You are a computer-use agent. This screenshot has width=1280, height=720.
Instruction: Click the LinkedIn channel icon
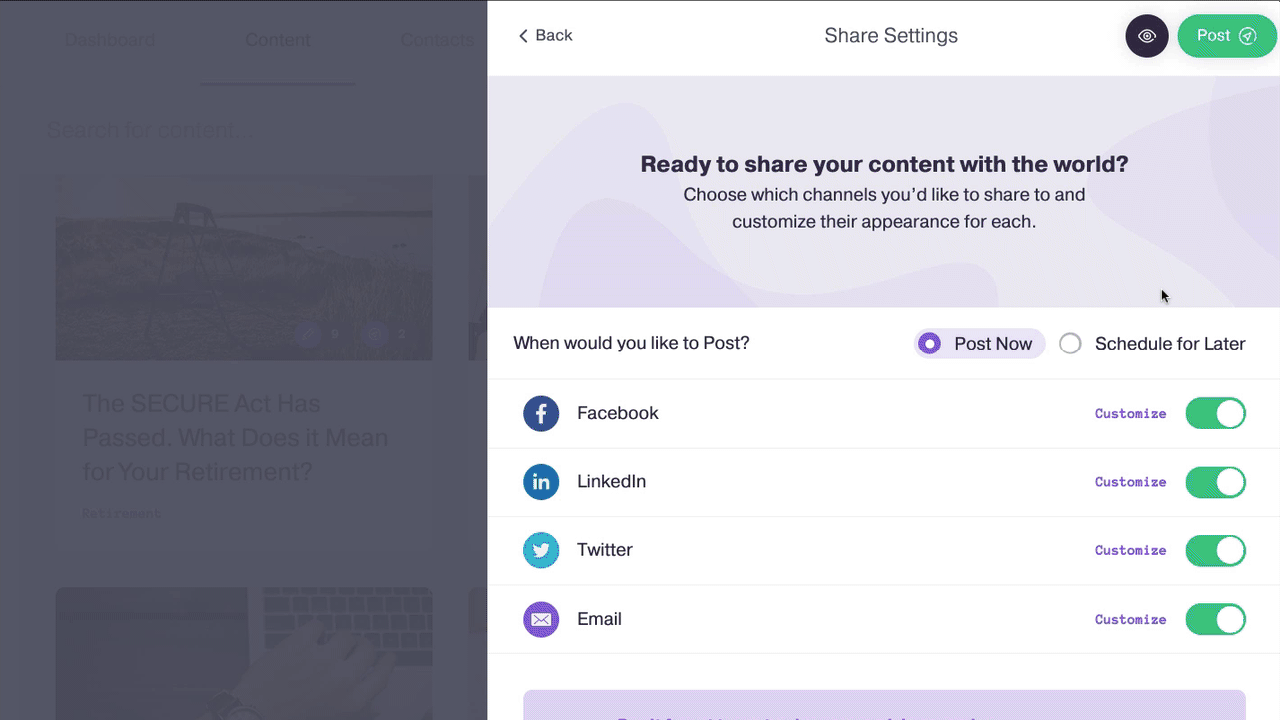point(541,482)
